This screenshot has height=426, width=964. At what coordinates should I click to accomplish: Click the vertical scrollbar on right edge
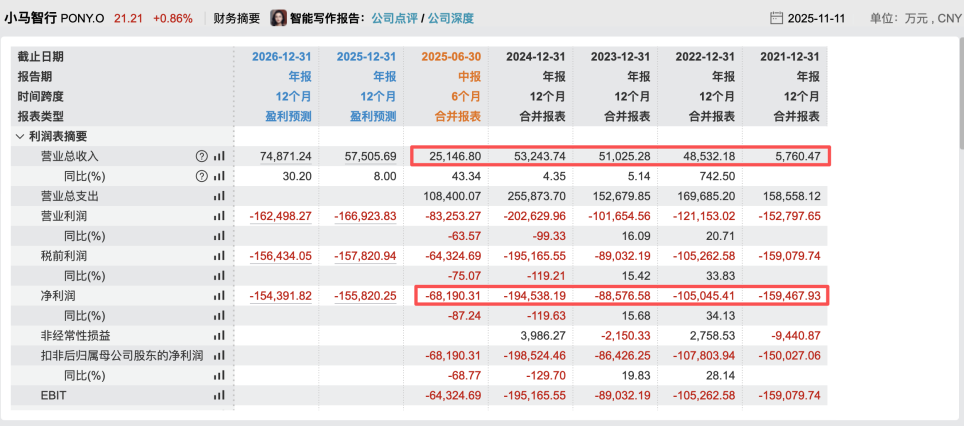pyautogui.click(x=960, y=92)
